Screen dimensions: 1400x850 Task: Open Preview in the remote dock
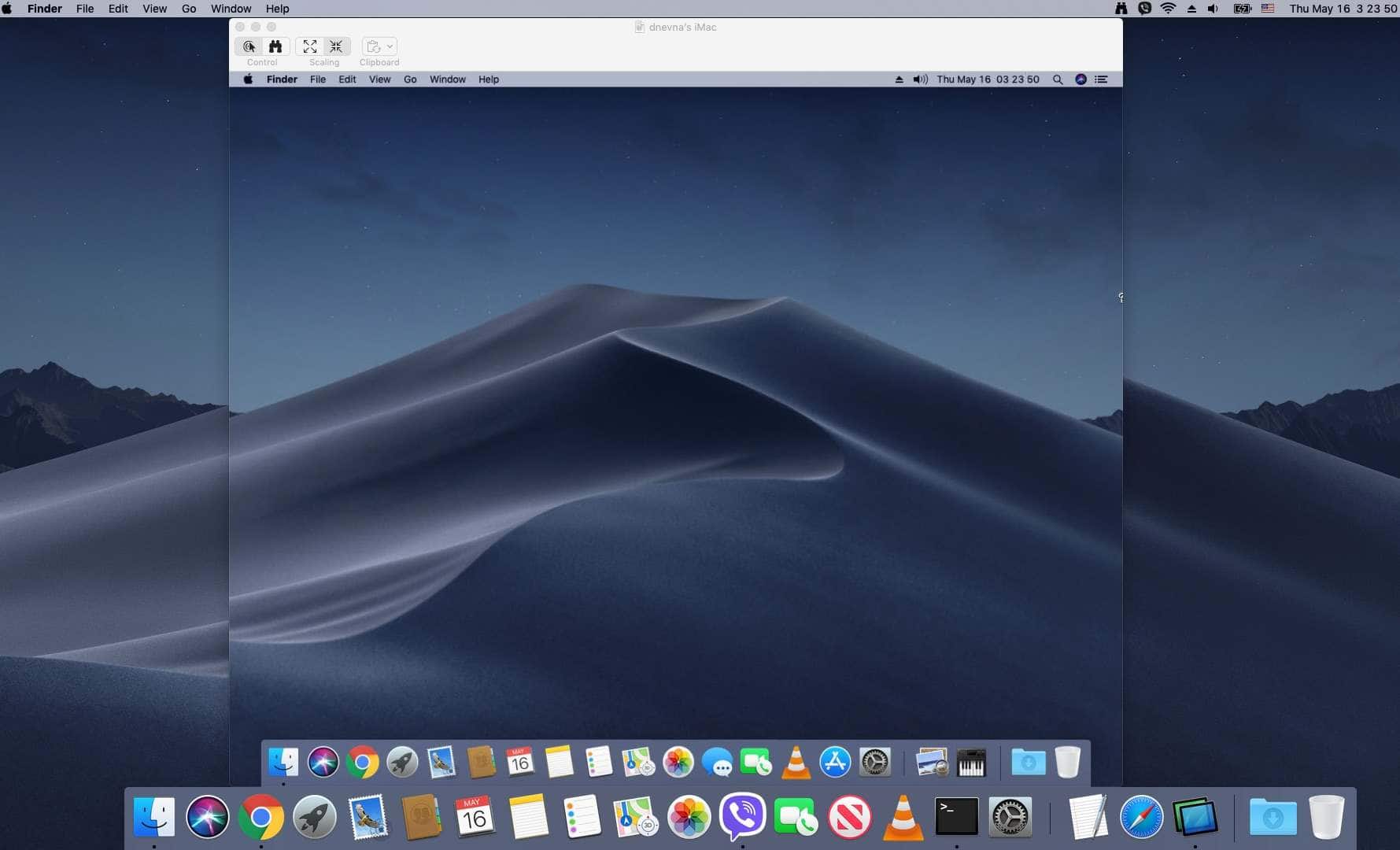[932, 762]
